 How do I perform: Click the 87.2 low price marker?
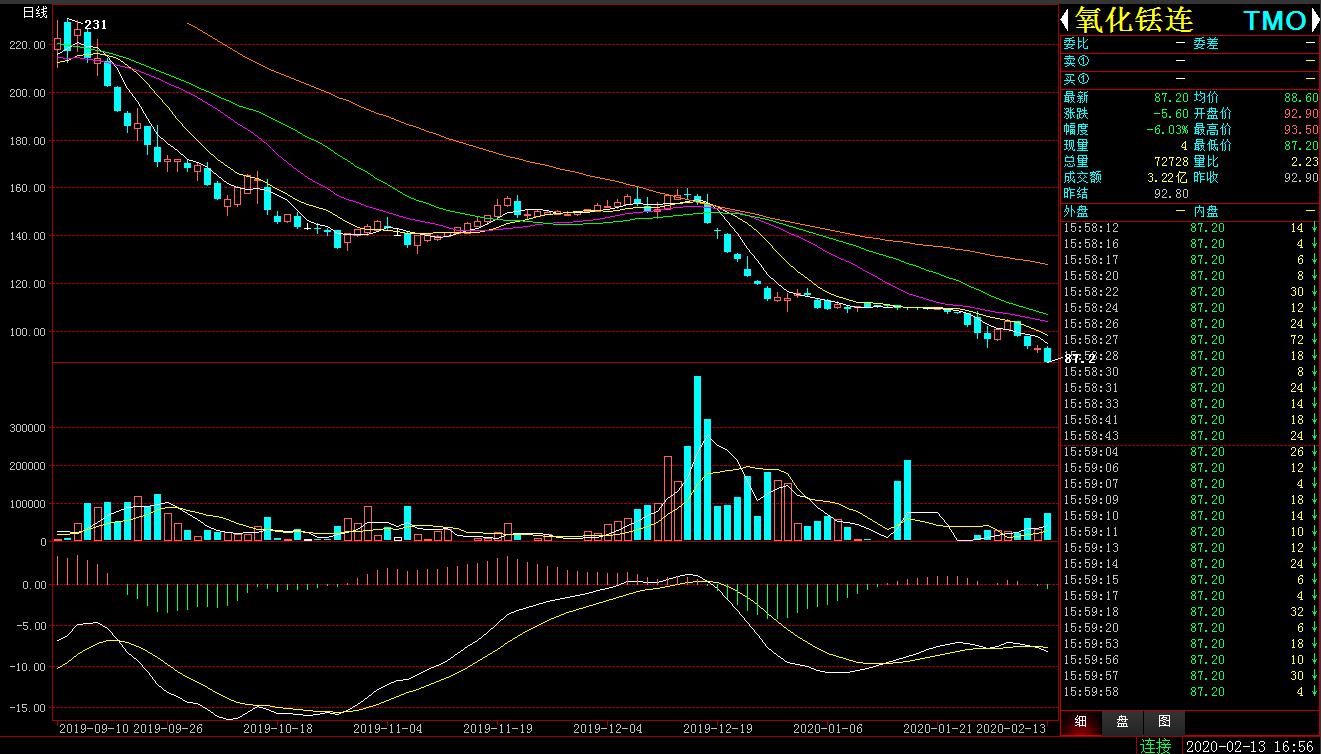tap(1080, 358)
